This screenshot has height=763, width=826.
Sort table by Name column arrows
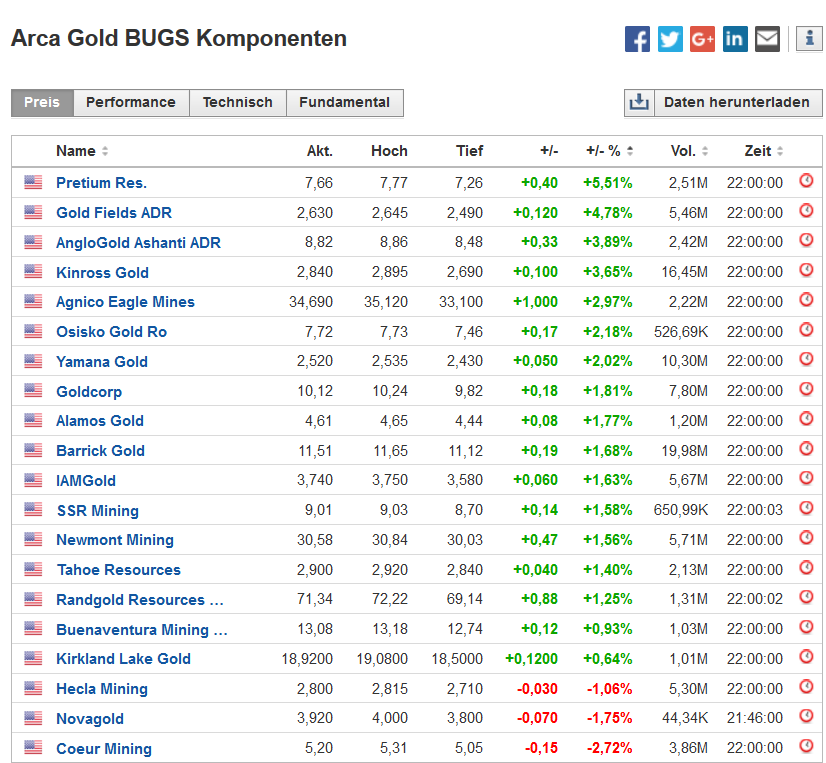pyautogui.click(x=105, y=151)
